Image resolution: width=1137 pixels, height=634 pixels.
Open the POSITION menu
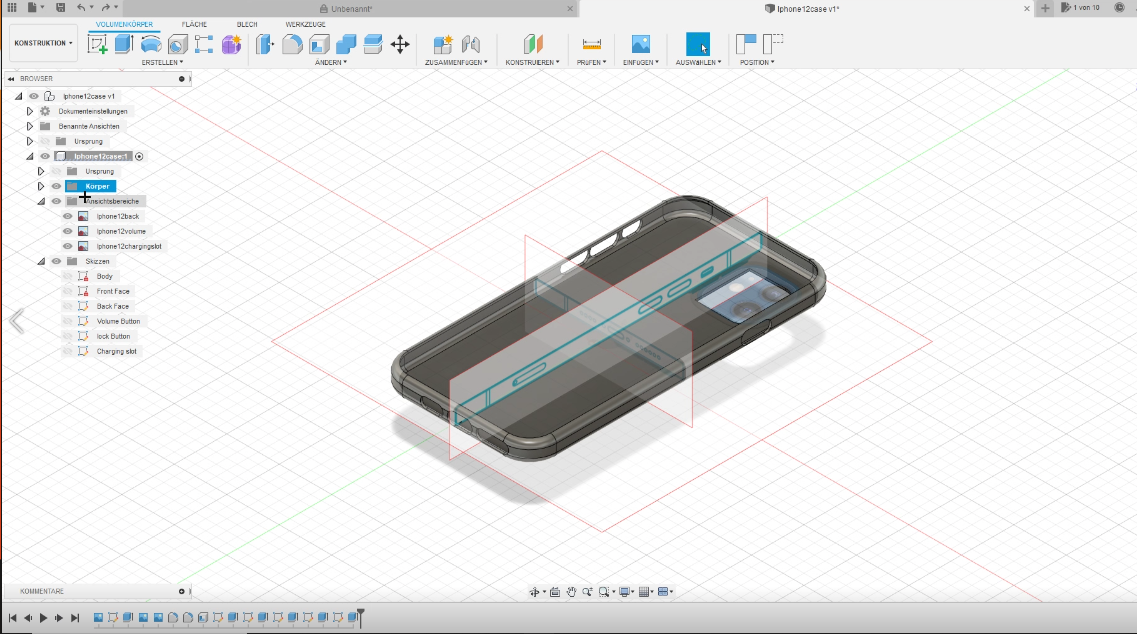coord(757,62)
